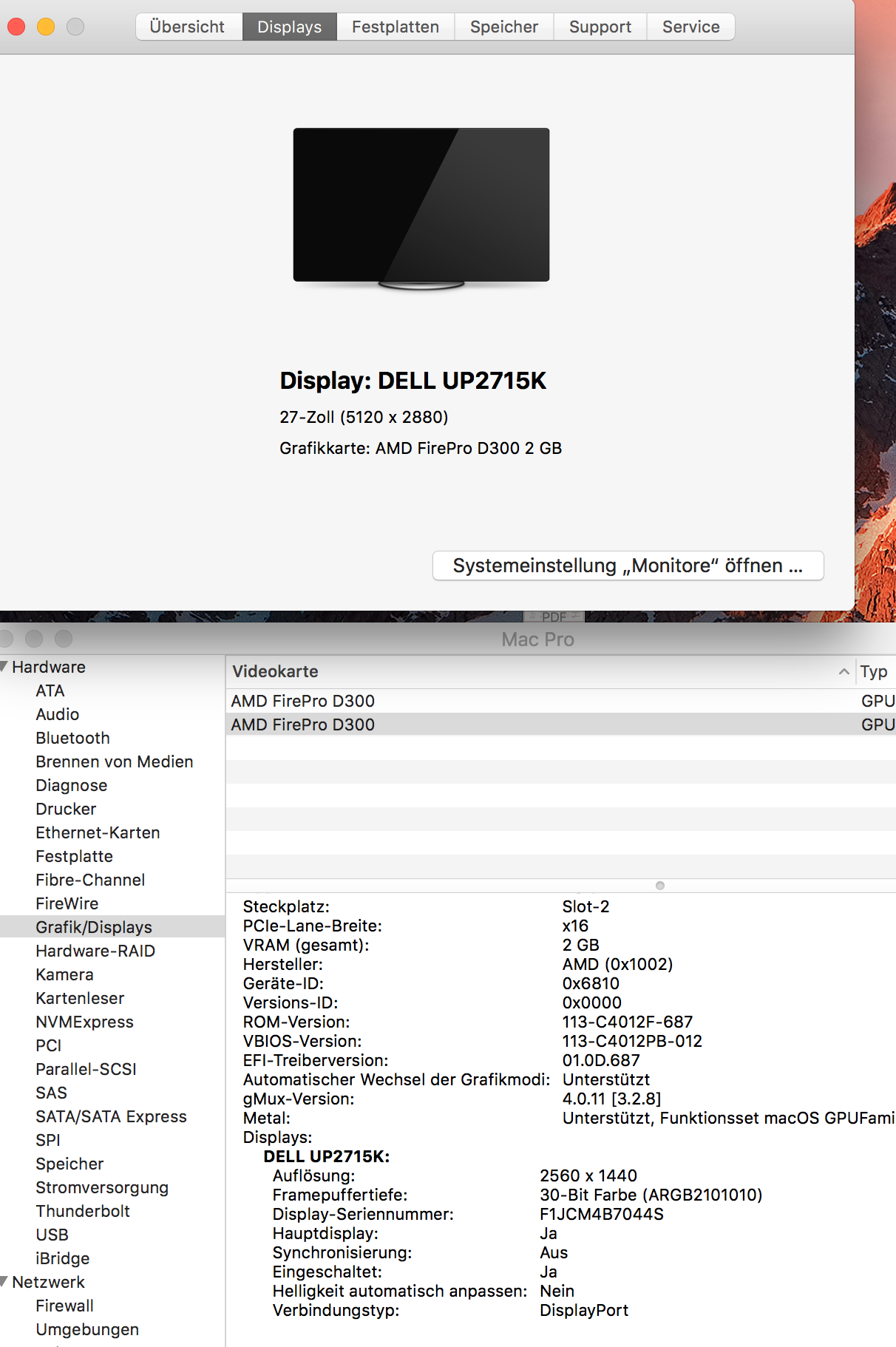The image size is (896, 1347).
Task: Open the Festplatten tab
Action: point(396,27)
